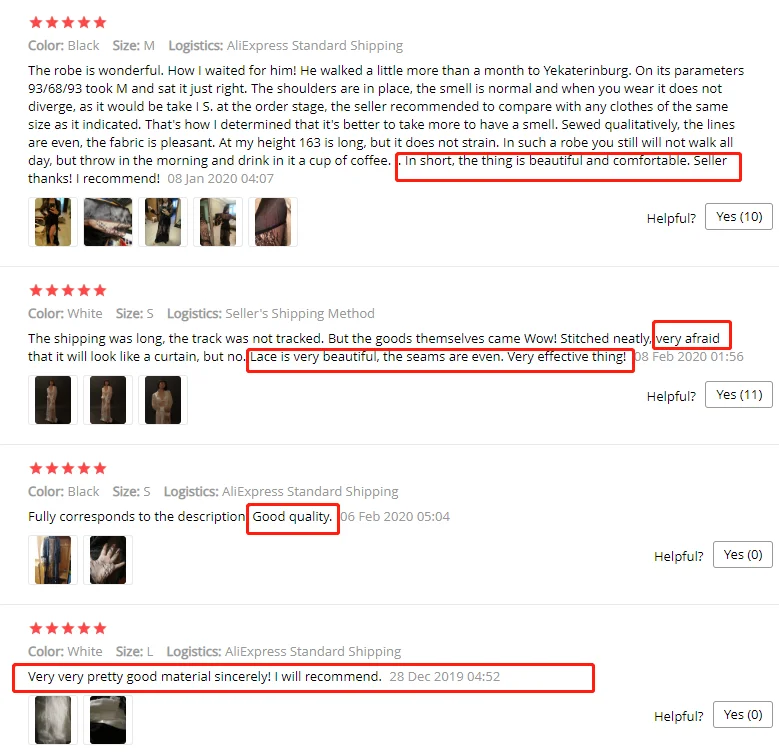Open second photo showing black lace closeup
The height and width of the screenshot is (754, 779).
108,222
